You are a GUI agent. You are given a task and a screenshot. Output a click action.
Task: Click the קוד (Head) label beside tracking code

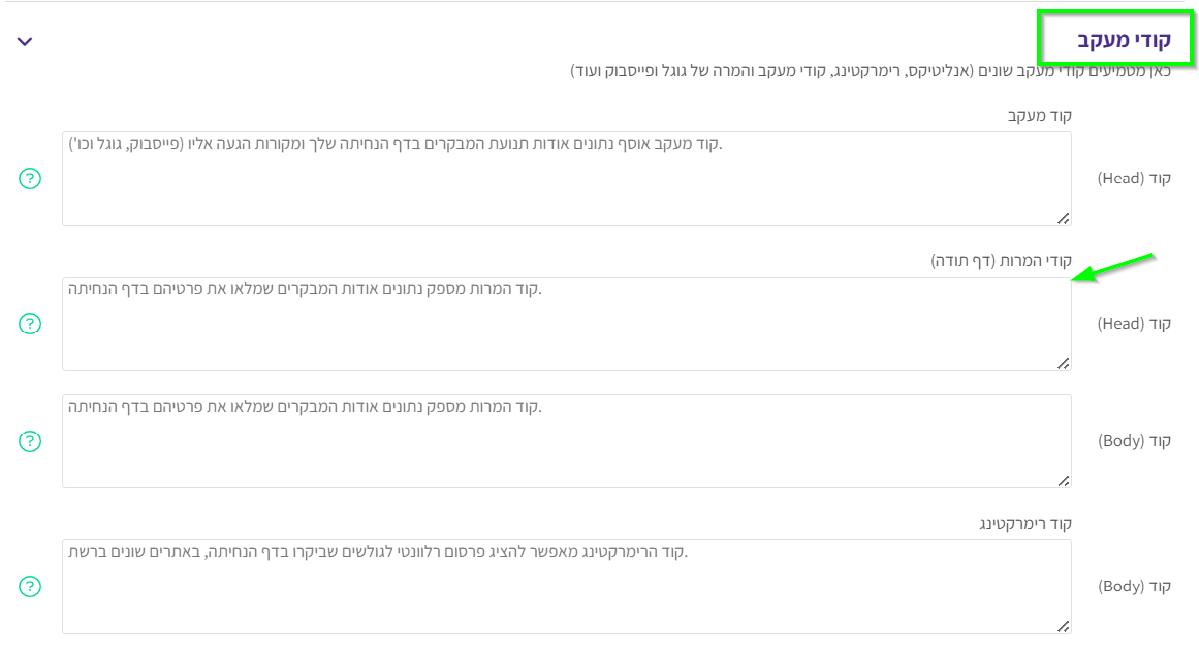1134,179
